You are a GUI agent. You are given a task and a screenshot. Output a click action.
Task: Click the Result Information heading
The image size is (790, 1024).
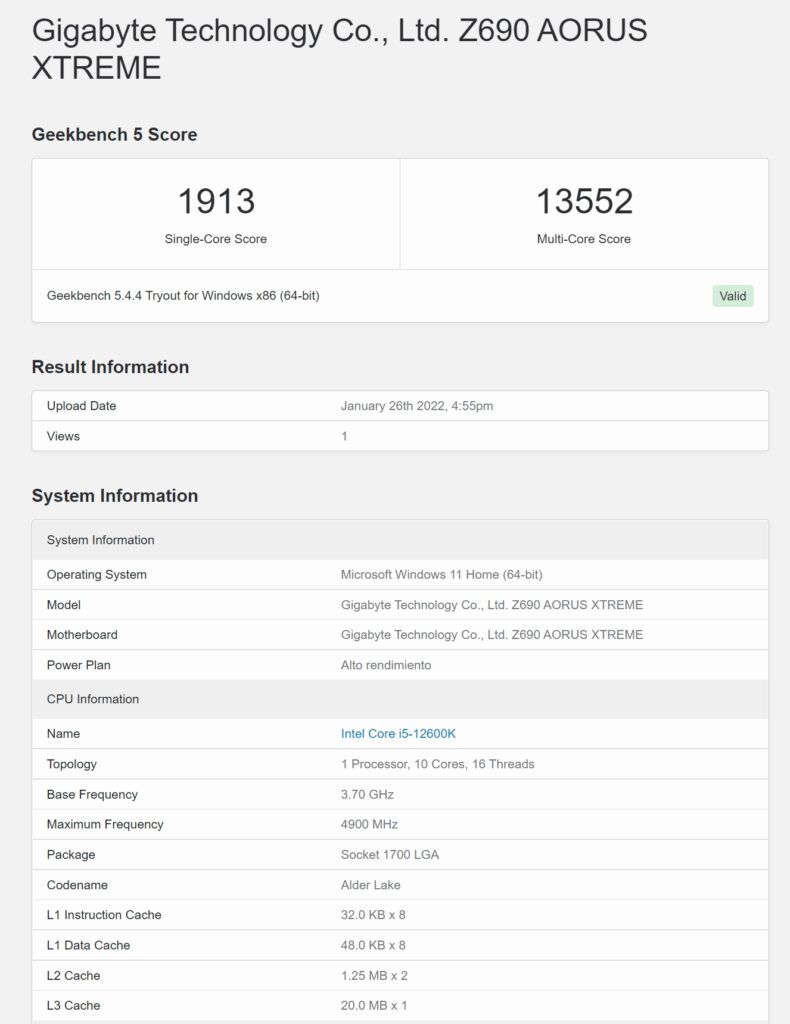110,367
